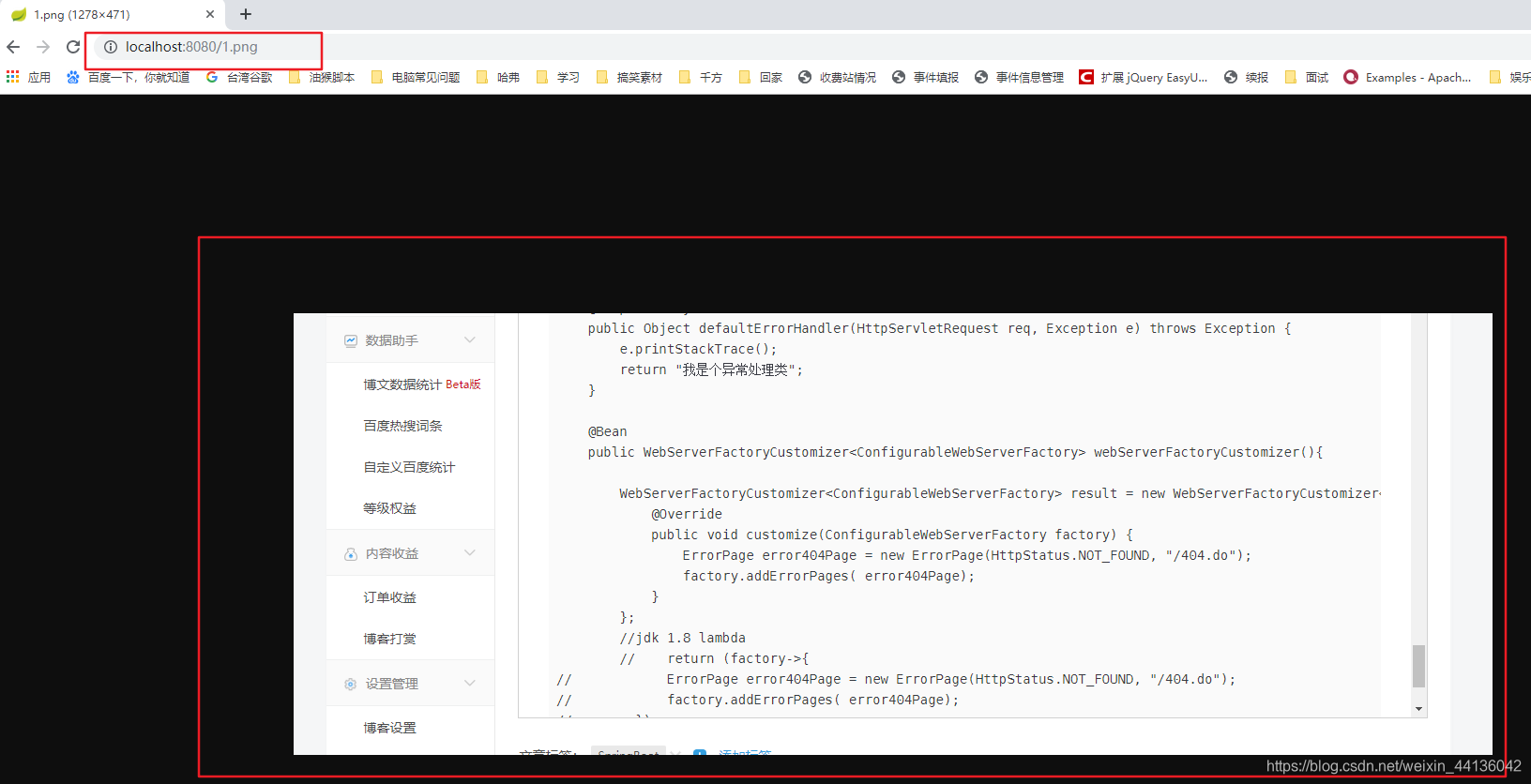Open 博文数据统计 Beta版 in sidebar

pyautogui.click(x=422, y=384)
